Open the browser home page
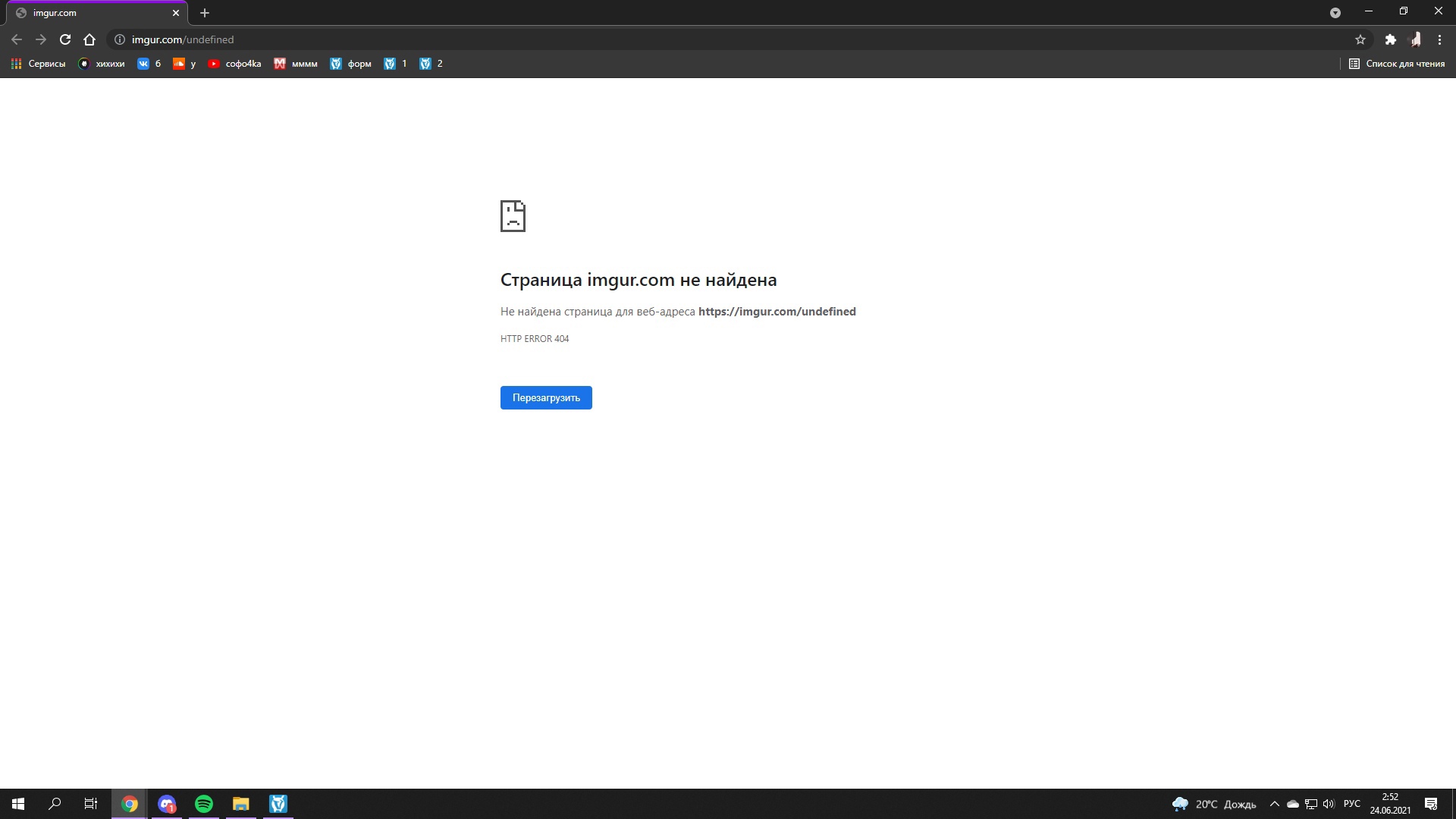 click(x=89, y=39)
